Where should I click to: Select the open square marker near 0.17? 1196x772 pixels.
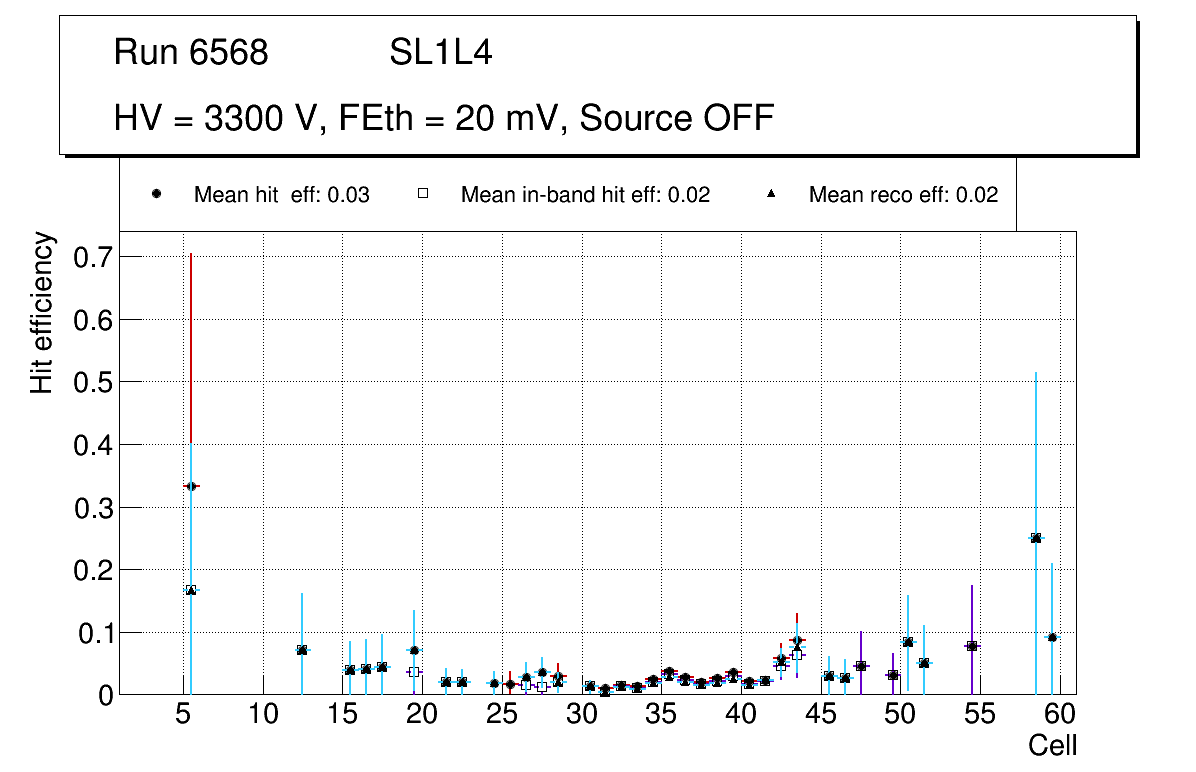(191, 590)
